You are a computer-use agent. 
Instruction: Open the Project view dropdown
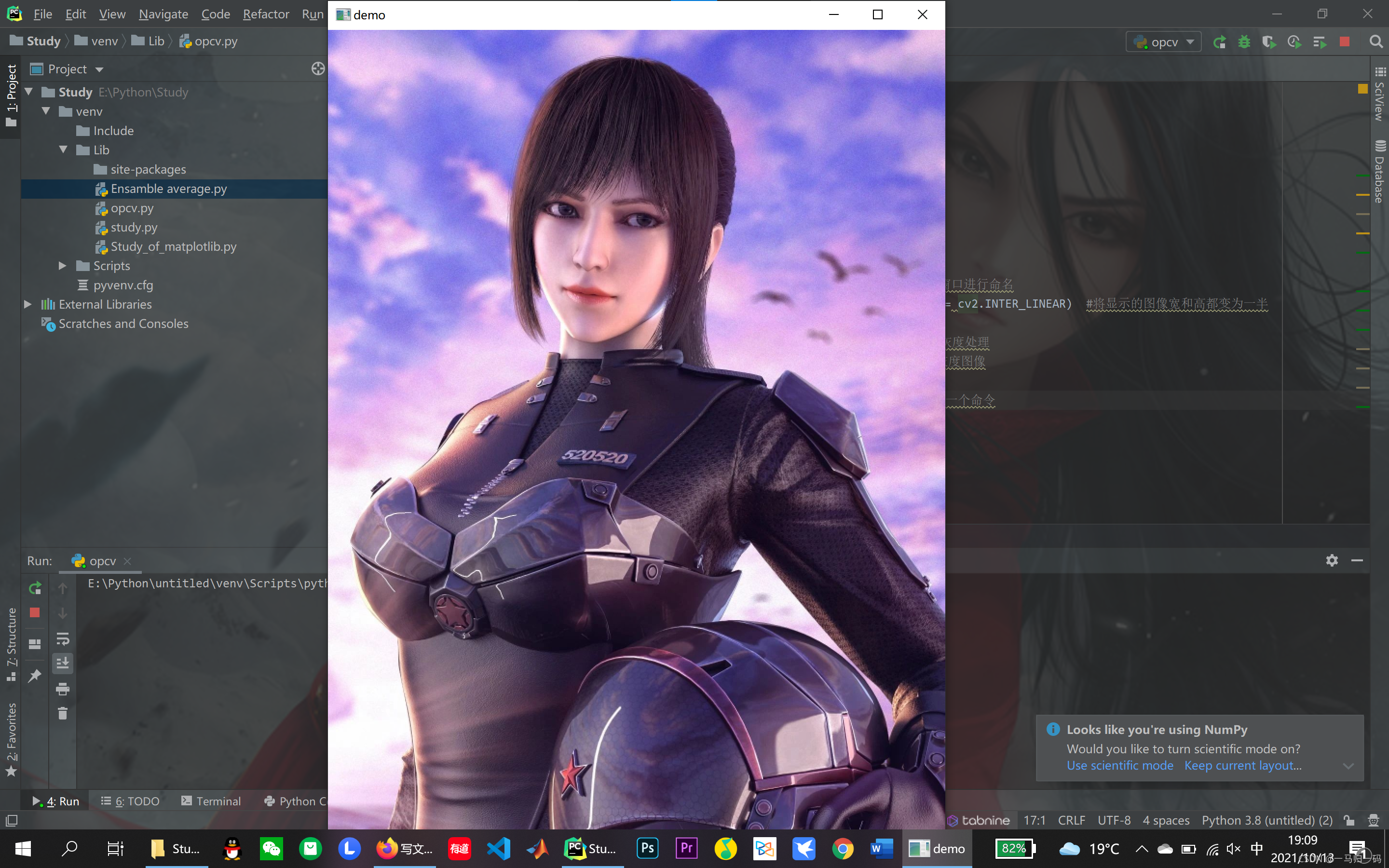pos(99,69)
